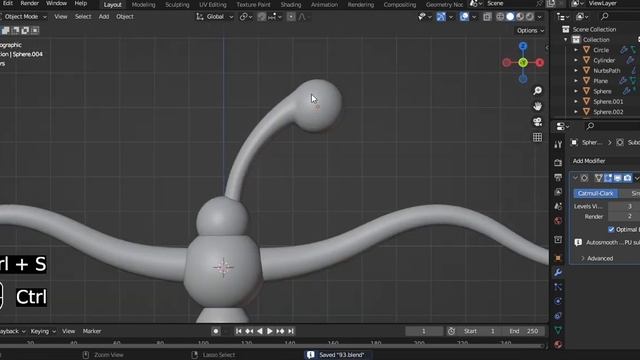Open the Tool properties tab
Image resolution: width=640 pixels, height=360 pixels.
558,144
